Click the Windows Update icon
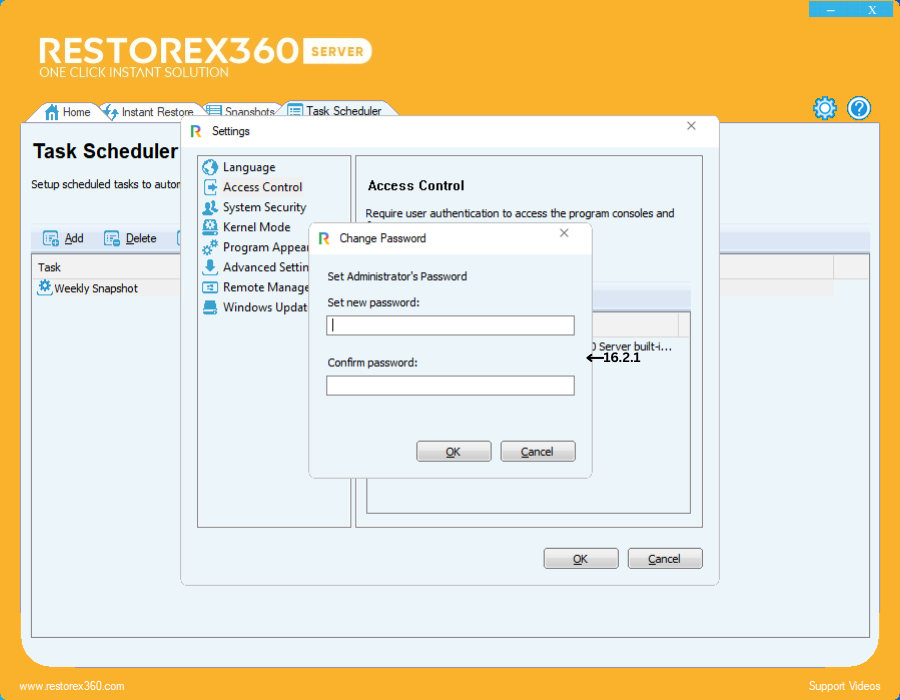 click(210, 308)
